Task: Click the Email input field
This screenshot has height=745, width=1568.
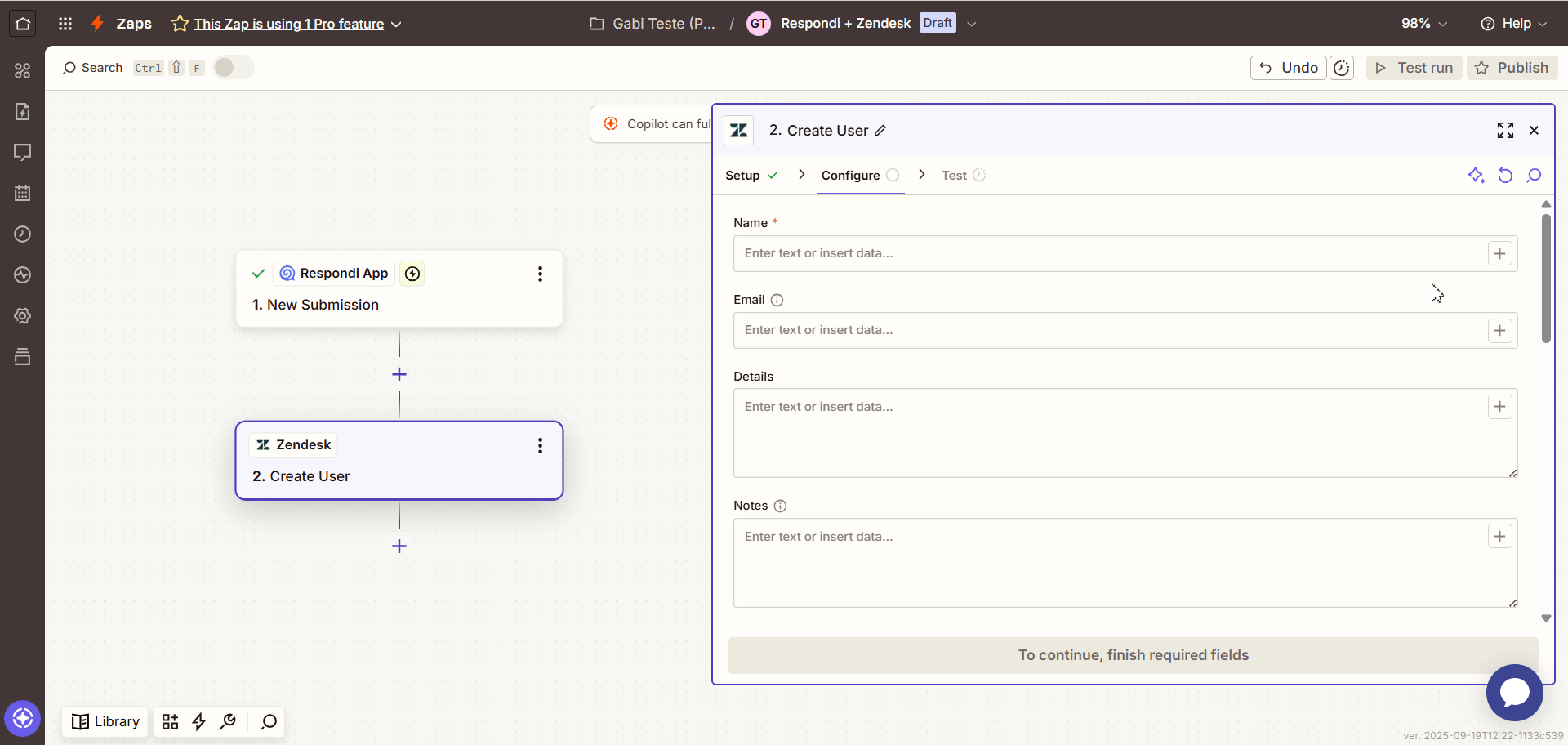Action: point(1125,331)
